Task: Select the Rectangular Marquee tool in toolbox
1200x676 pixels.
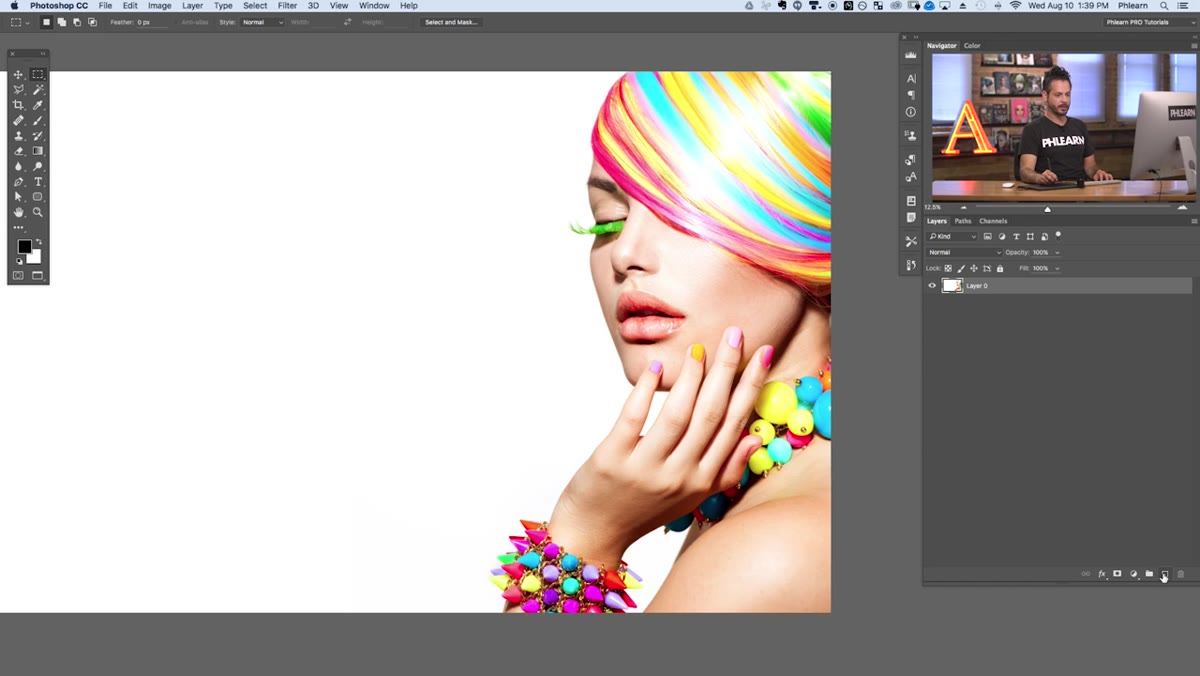Action: click(38, 75)
